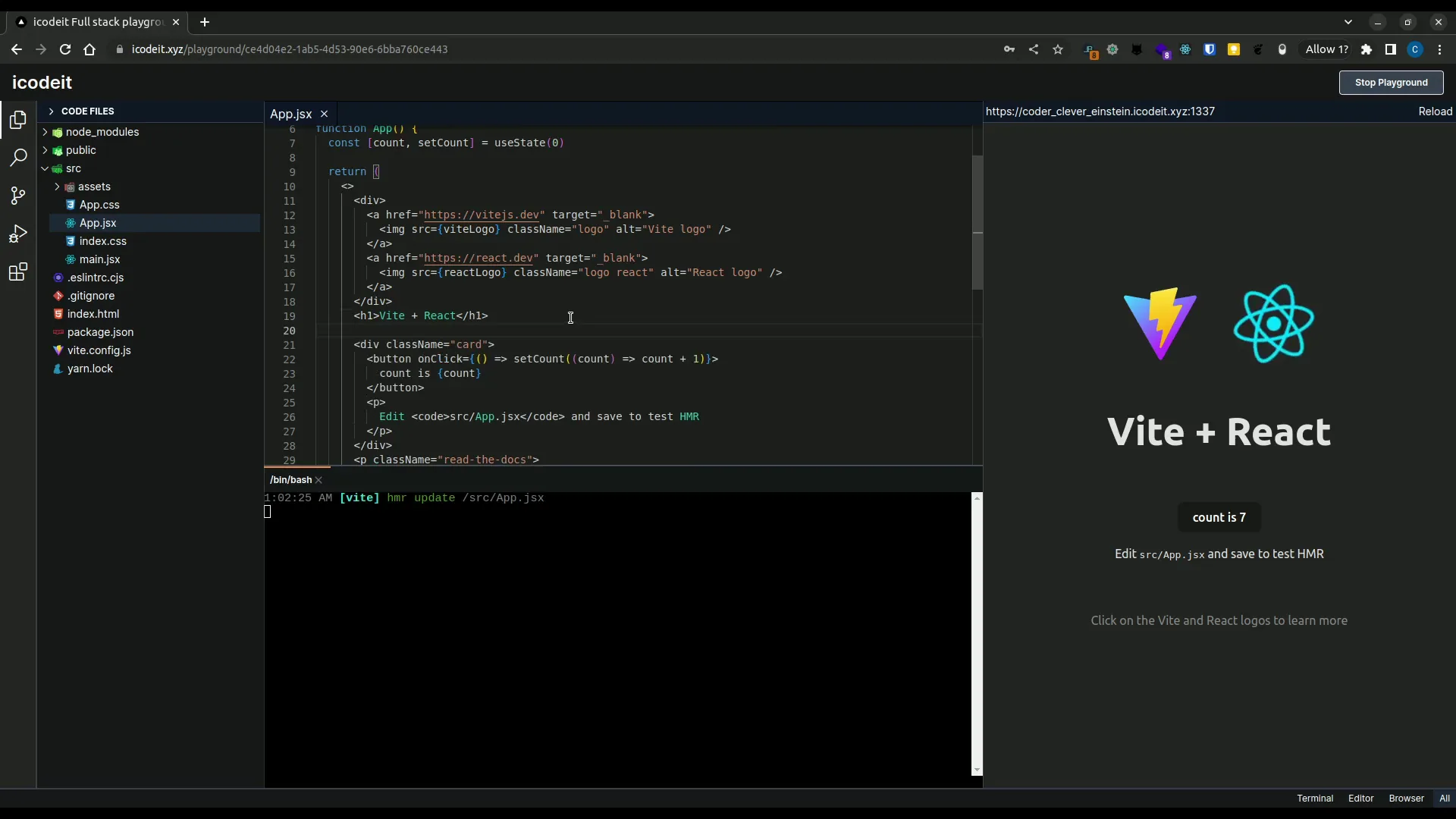Open the Search magnifier icon in sidebar

(18, 158)
